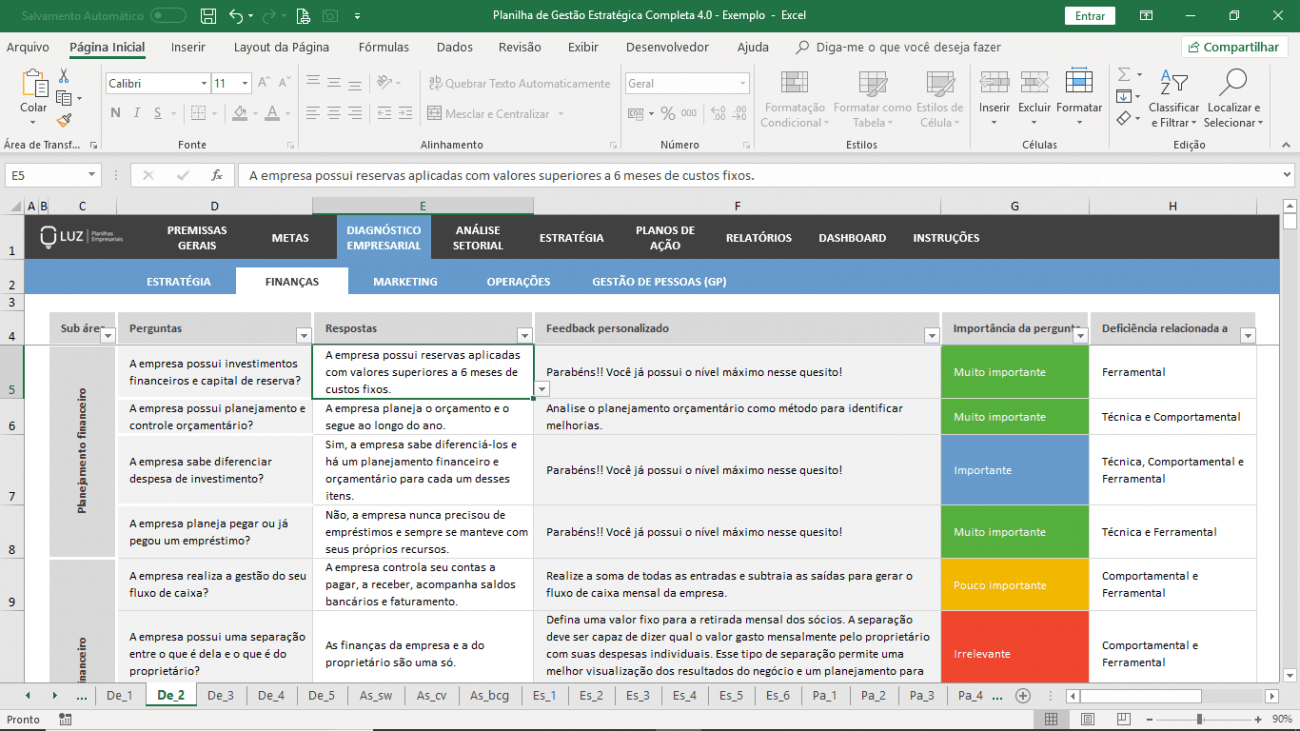Click the eraser clear icon
This screenshot has height=731, width=1300.
(x=1123, y=119)
